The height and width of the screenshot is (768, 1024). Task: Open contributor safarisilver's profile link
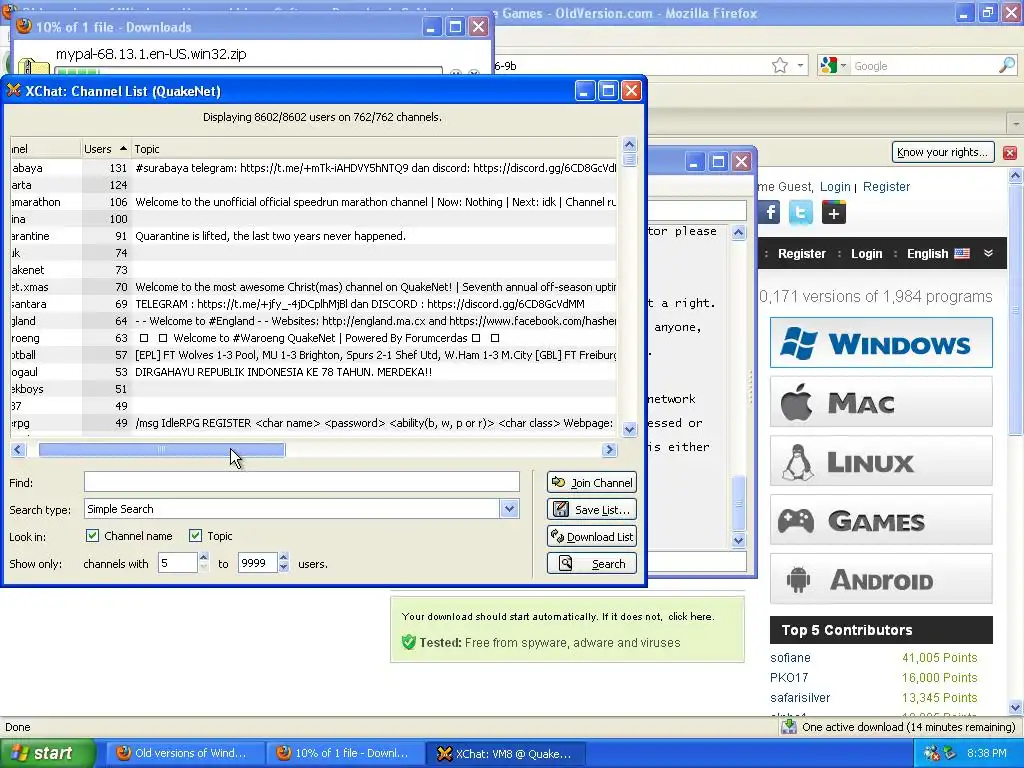click(800, 697)
